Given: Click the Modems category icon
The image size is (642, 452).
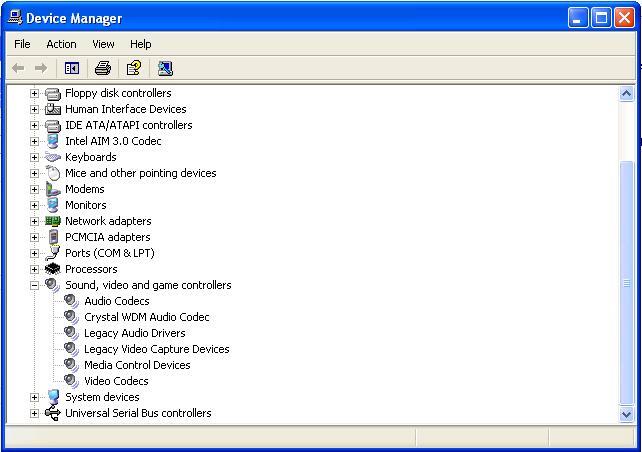Looking at the screenshot, I should tap(53, 189).
